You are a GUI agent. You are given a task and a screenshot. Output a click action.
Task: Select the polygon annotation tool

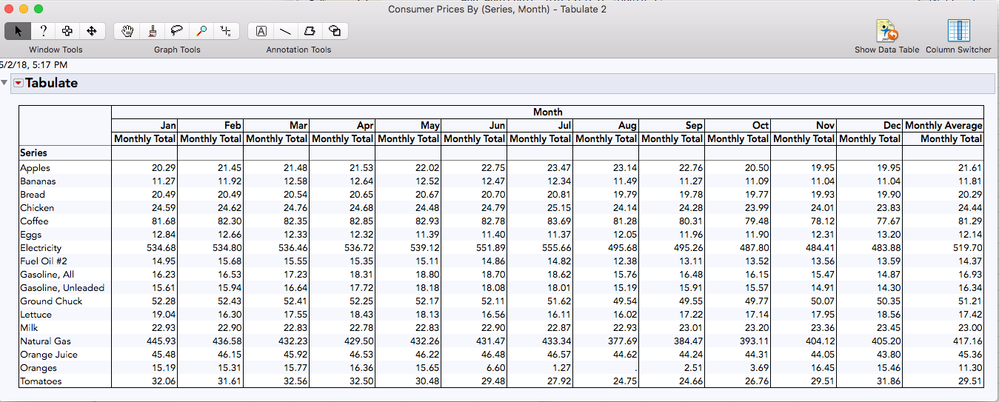tap(311, 31)
